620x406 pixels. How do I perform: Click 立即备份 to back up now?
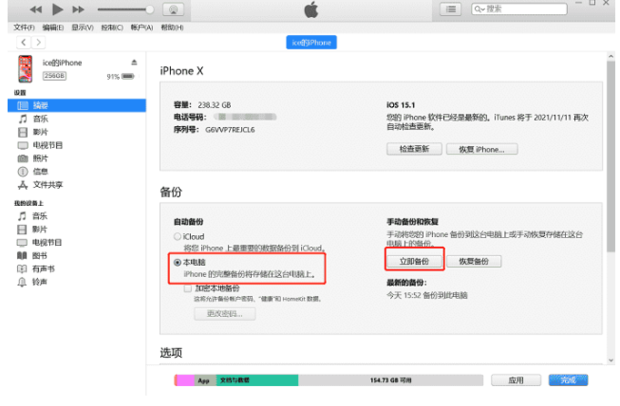click(x=414, y=261)
